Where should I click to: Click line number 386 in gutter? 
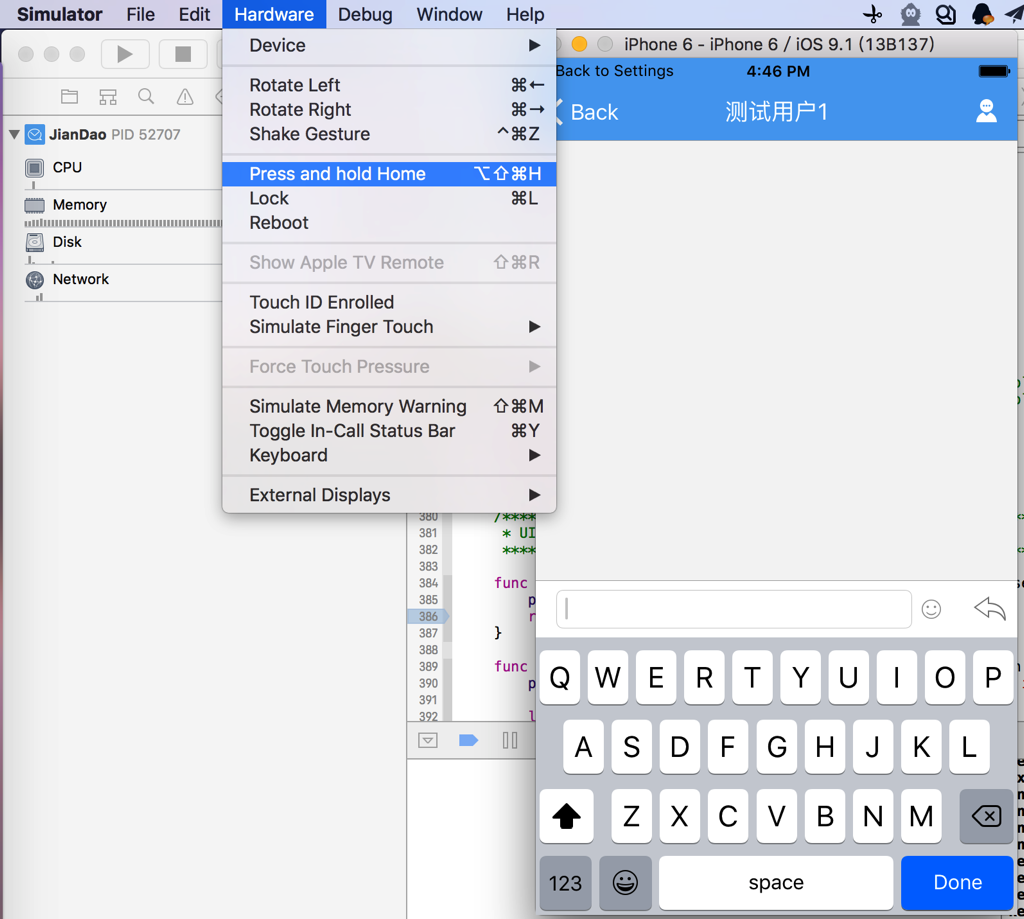[428, 617]
